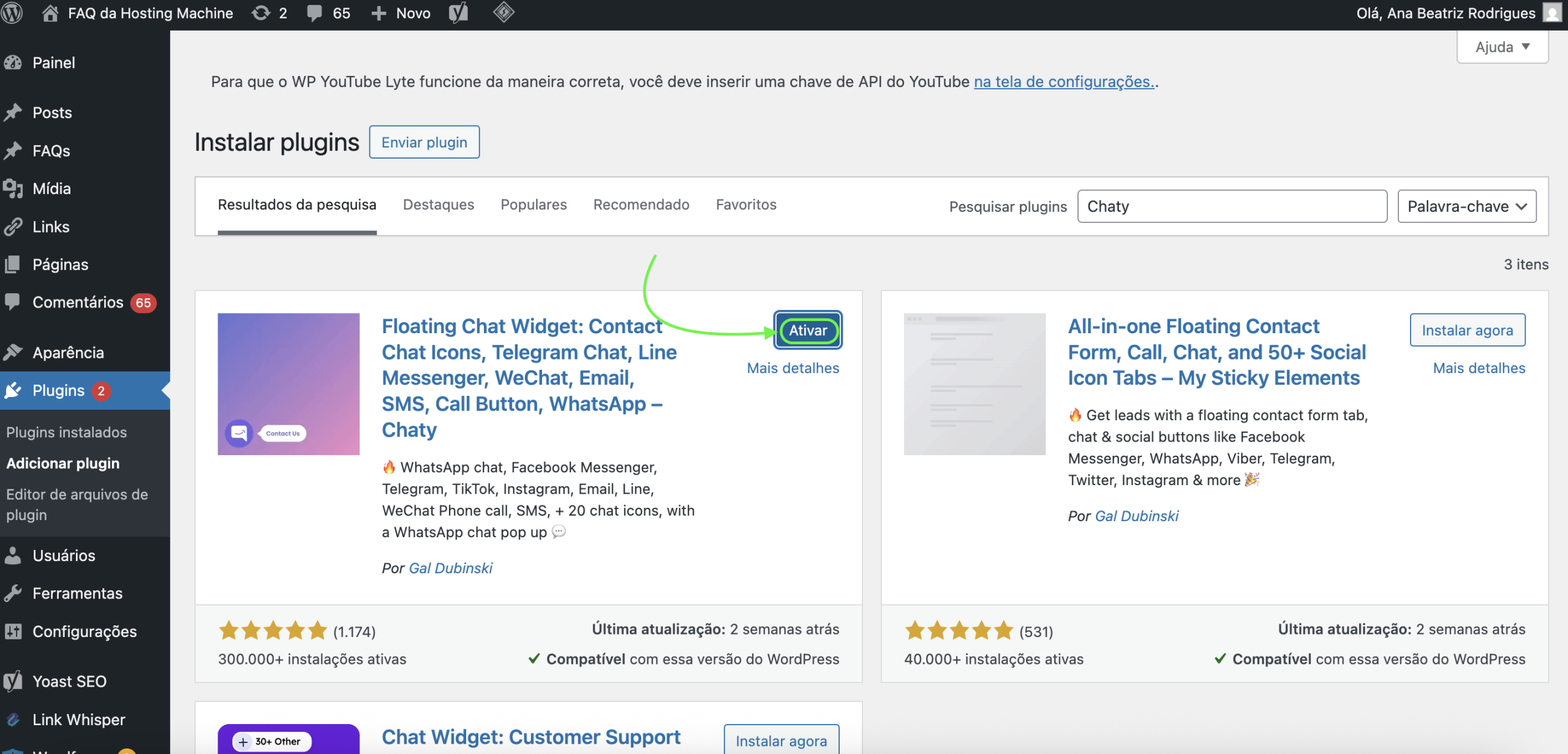Expand the Ajuda help dropdown
The image size is (1568, 754).
tap(1502, 47)
